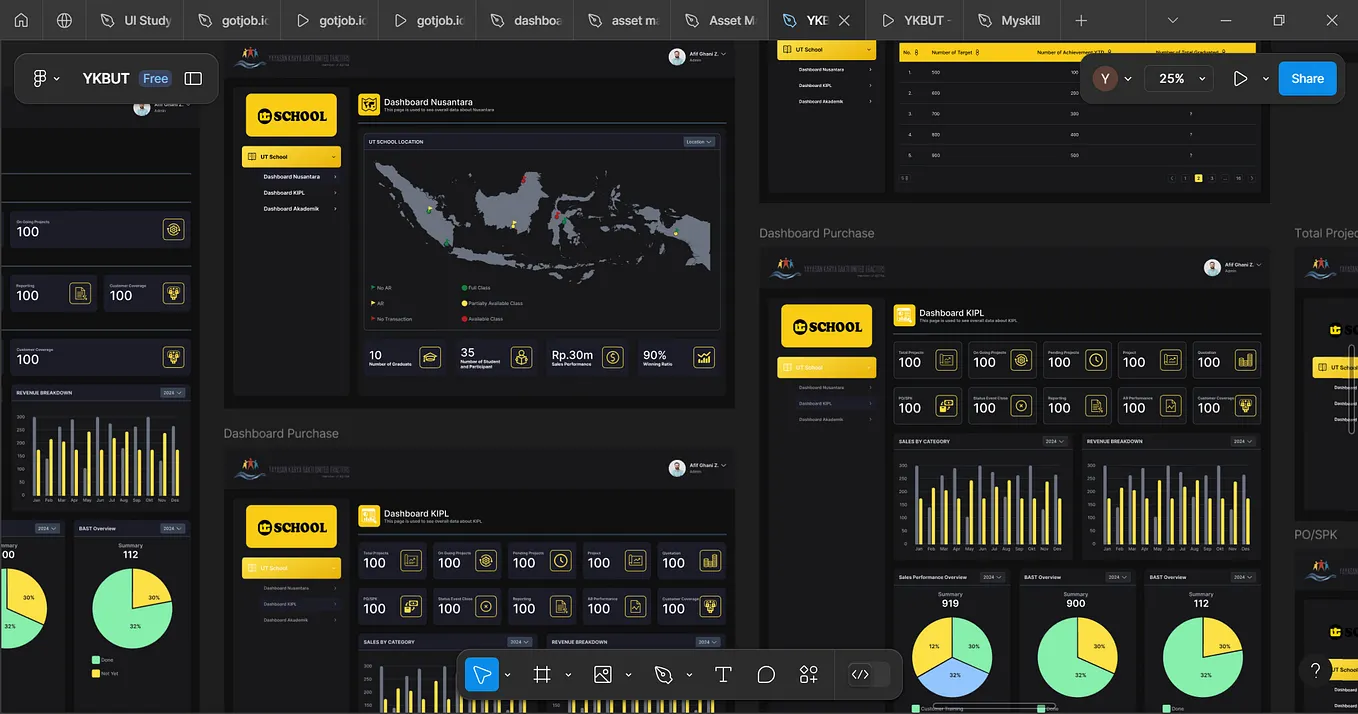Open the Actions shapes-plus tool
This screenshot has height=714, width=1358.
[809, 675]
